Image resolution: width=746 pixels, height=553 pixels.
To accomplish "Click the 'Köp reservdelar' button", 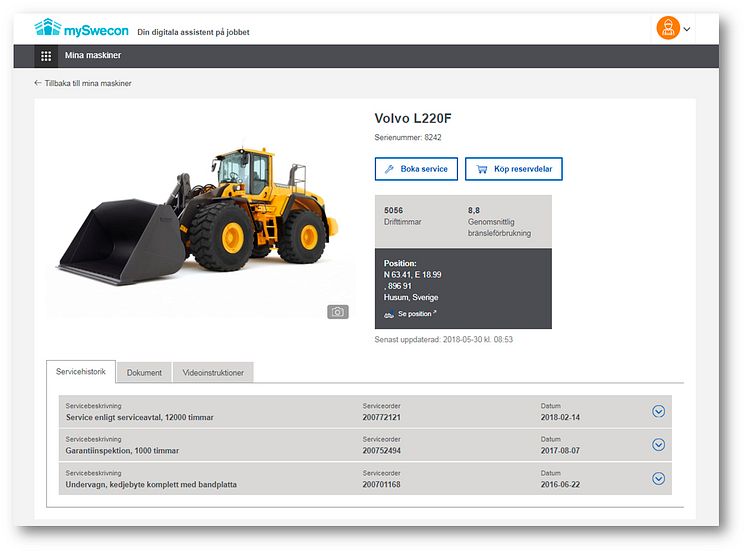I will [x=514, y=169].
